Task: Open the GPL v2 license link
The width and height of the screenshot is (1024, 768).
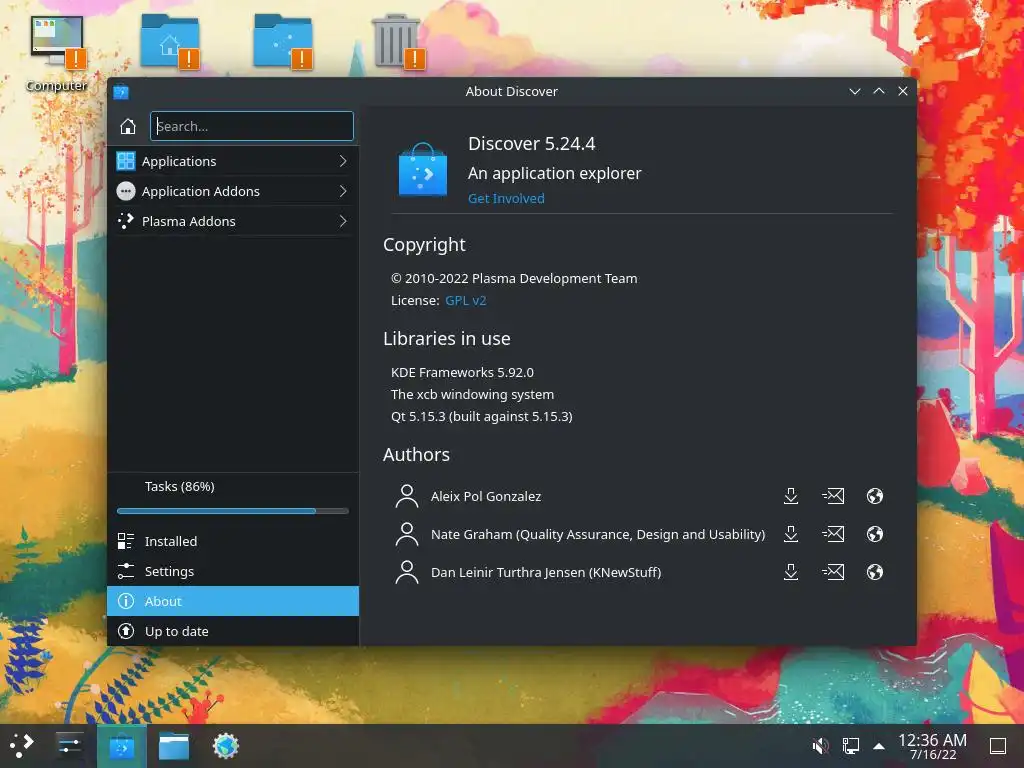Action: [x=466, y=301]
